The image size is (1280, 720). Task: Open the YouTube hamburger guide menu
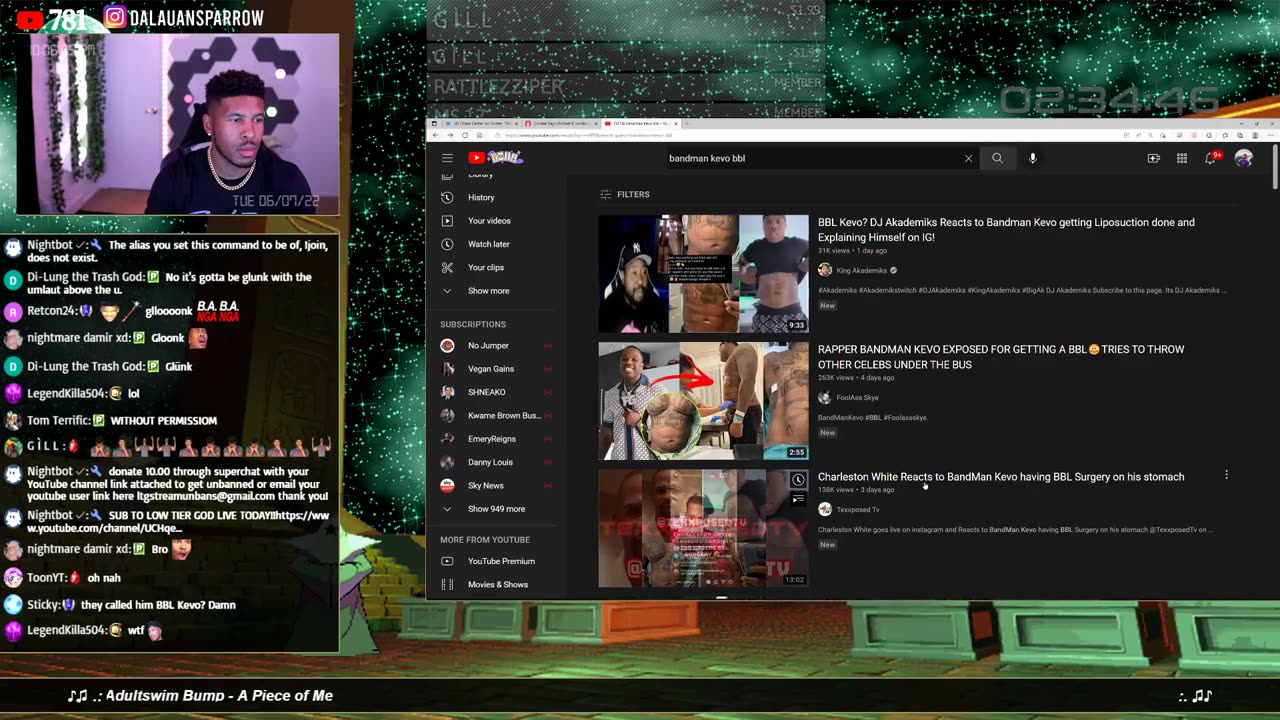pyautogui.click(x=447, y=158)
